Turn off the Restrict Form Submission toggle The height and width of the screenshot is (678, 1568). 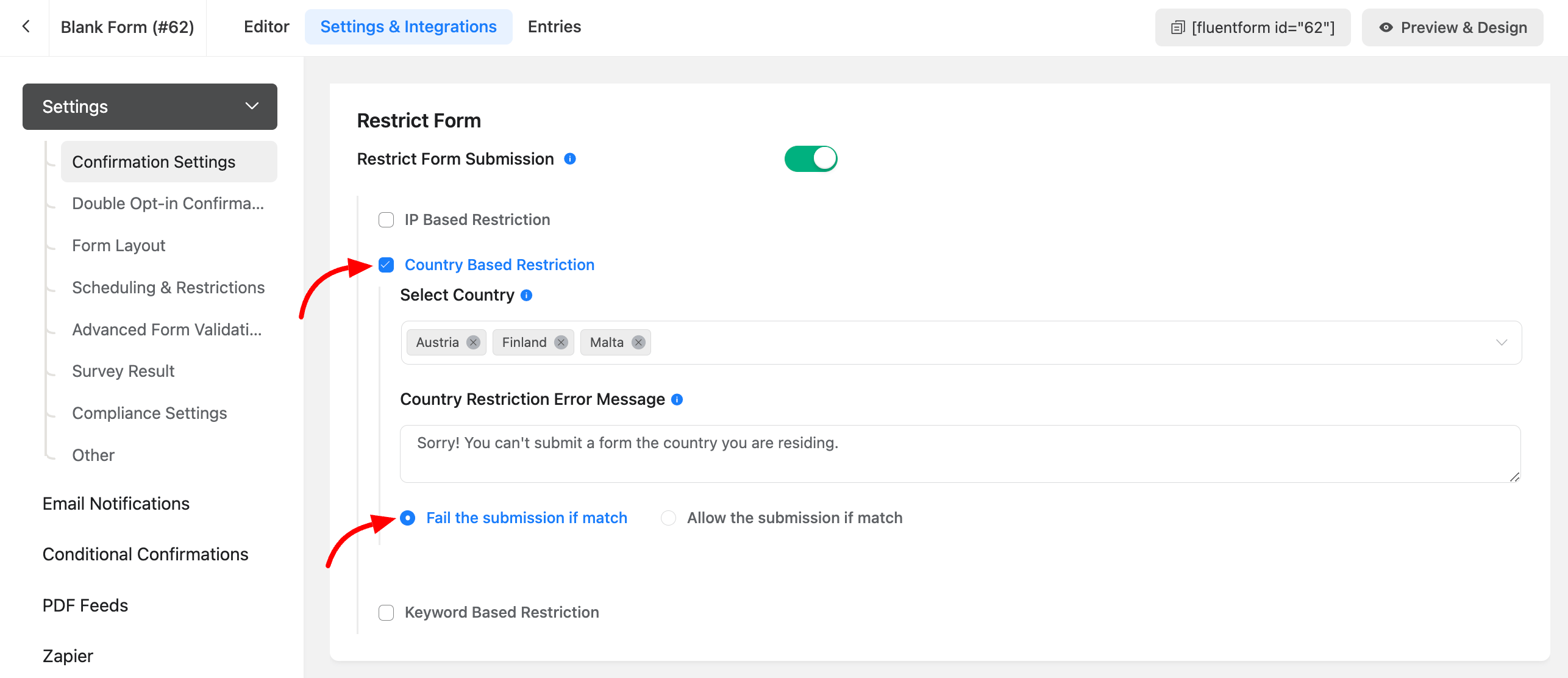810,159
